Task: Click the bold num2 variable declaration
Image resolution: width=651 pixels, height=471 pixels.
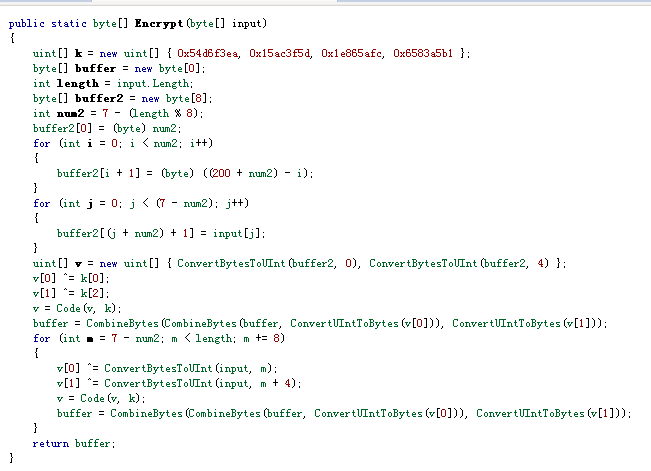Action: pos(71,113)
